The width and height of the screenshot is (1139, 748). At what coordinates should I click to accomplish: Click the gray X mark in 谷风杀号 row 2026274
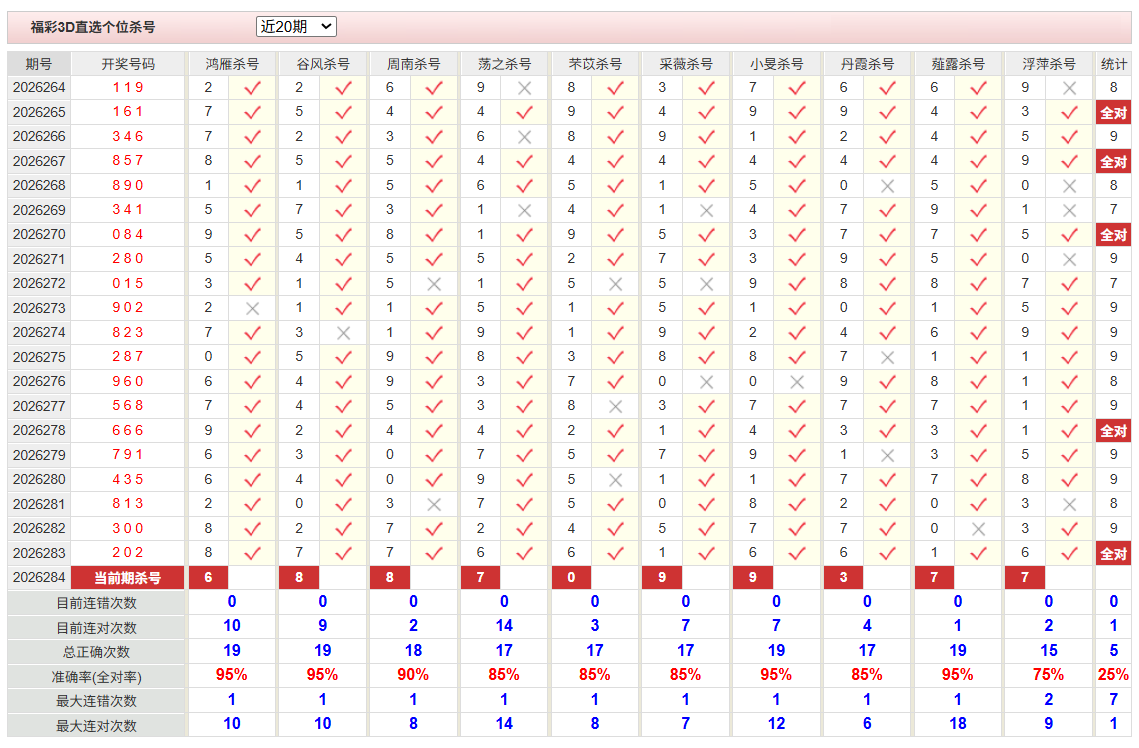click(343, 333)
